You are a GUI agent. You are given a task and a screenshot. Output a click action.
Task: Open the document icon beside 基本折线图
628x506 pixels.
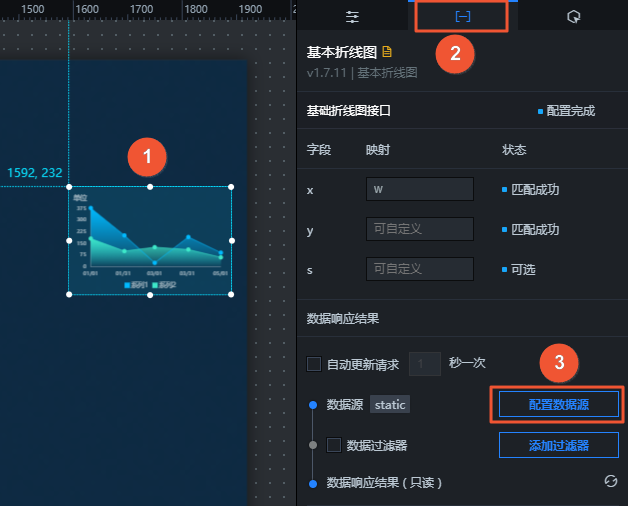pos(387,52)
